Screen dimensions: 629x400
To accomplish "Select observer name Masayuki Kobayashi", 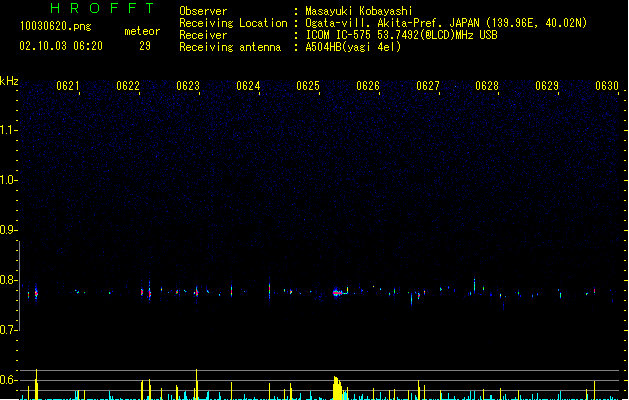I will coord(359,11).
